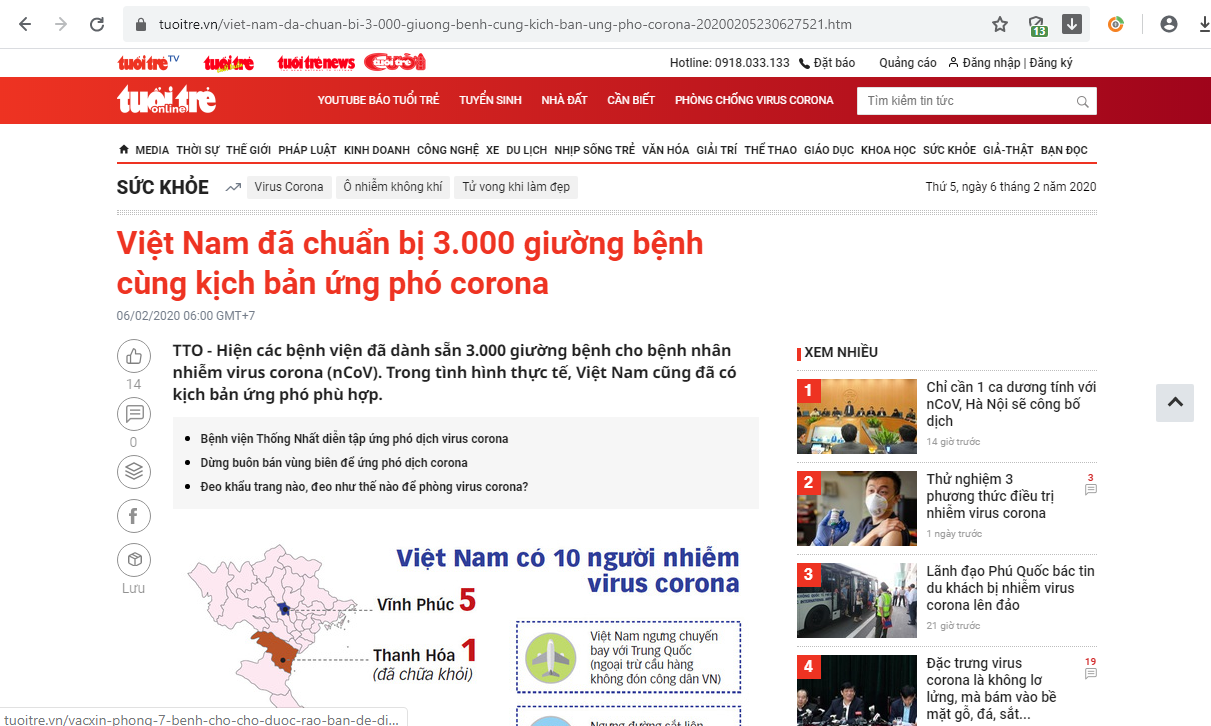Open article Thử nghiệm 3 phương thức điều trị

tap(990, 496)
